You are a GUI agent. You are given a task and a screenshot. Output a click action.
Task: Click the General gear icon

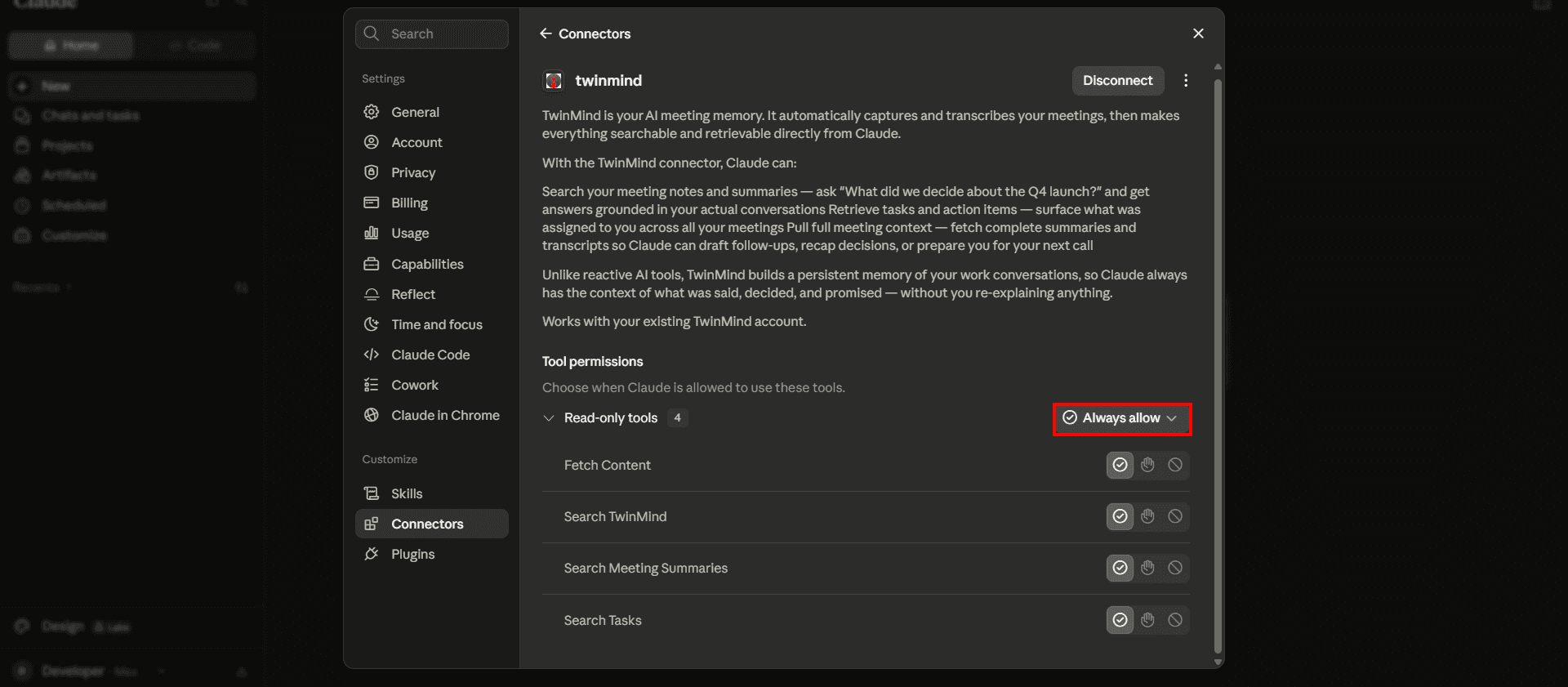tap(372, 112)
